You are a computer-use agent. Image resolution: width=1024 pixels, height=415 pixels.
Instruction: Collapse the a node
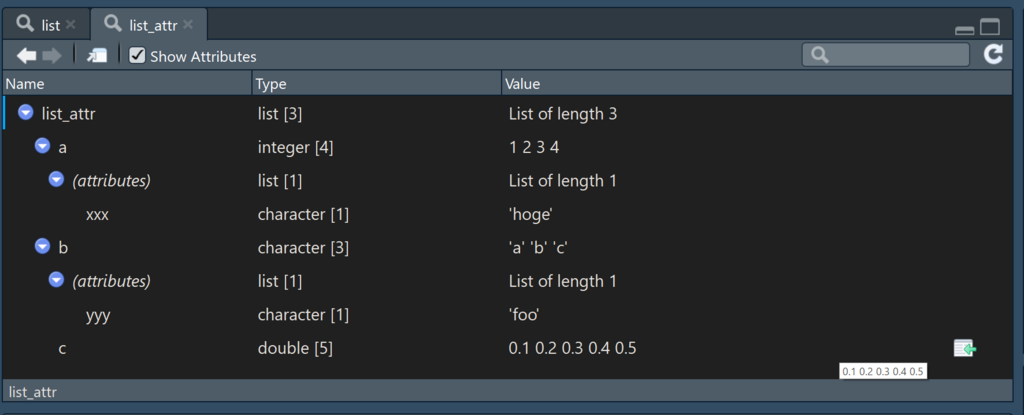[x=42, y=146]
